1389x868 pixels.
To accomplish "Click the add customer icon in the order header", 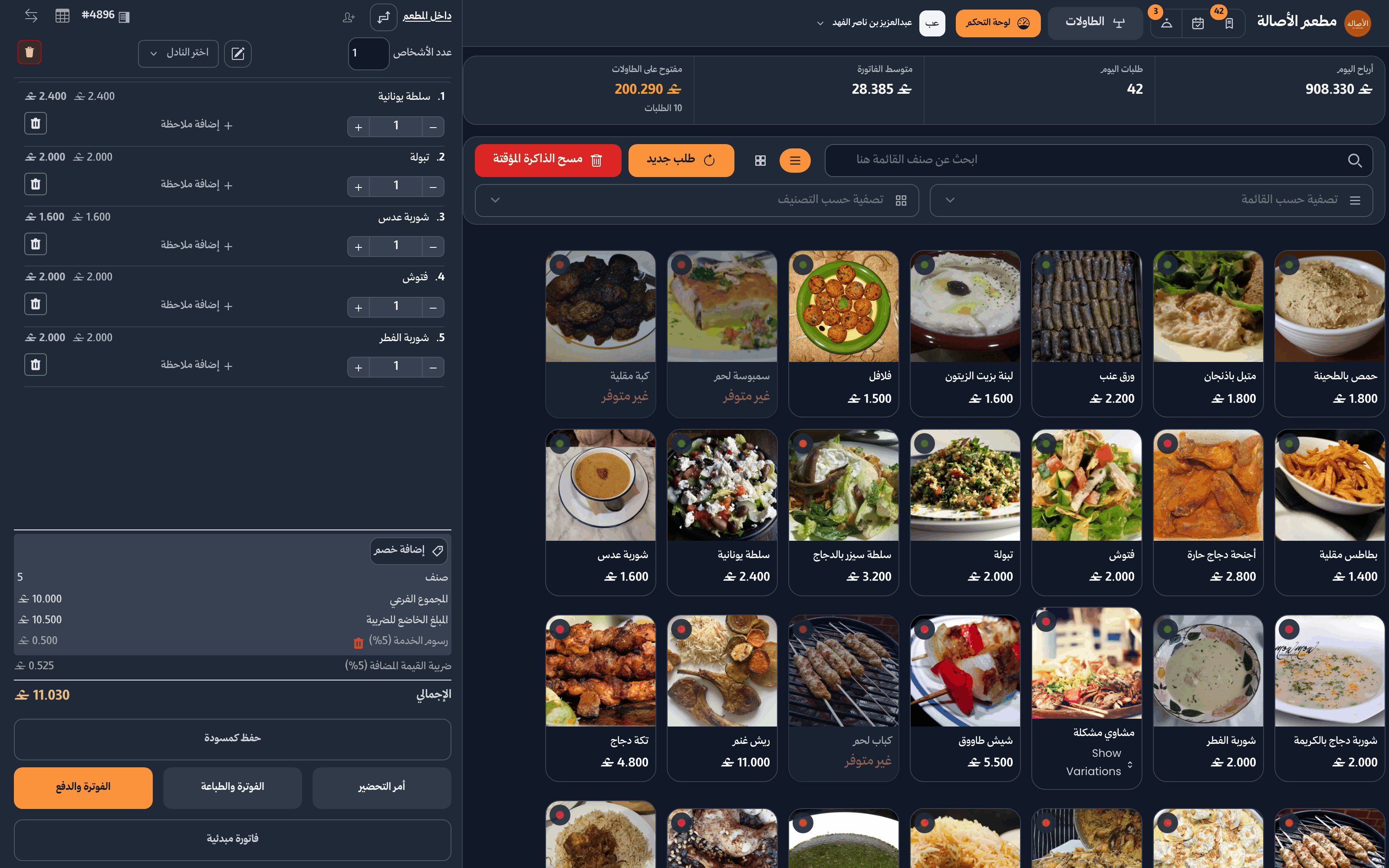I will (x=349, y=17).
